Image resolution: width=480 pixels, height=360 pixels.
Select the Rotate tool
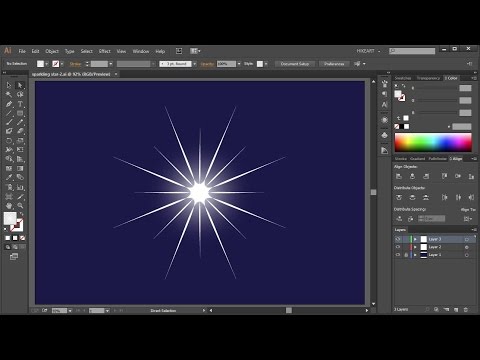(9, 140)
